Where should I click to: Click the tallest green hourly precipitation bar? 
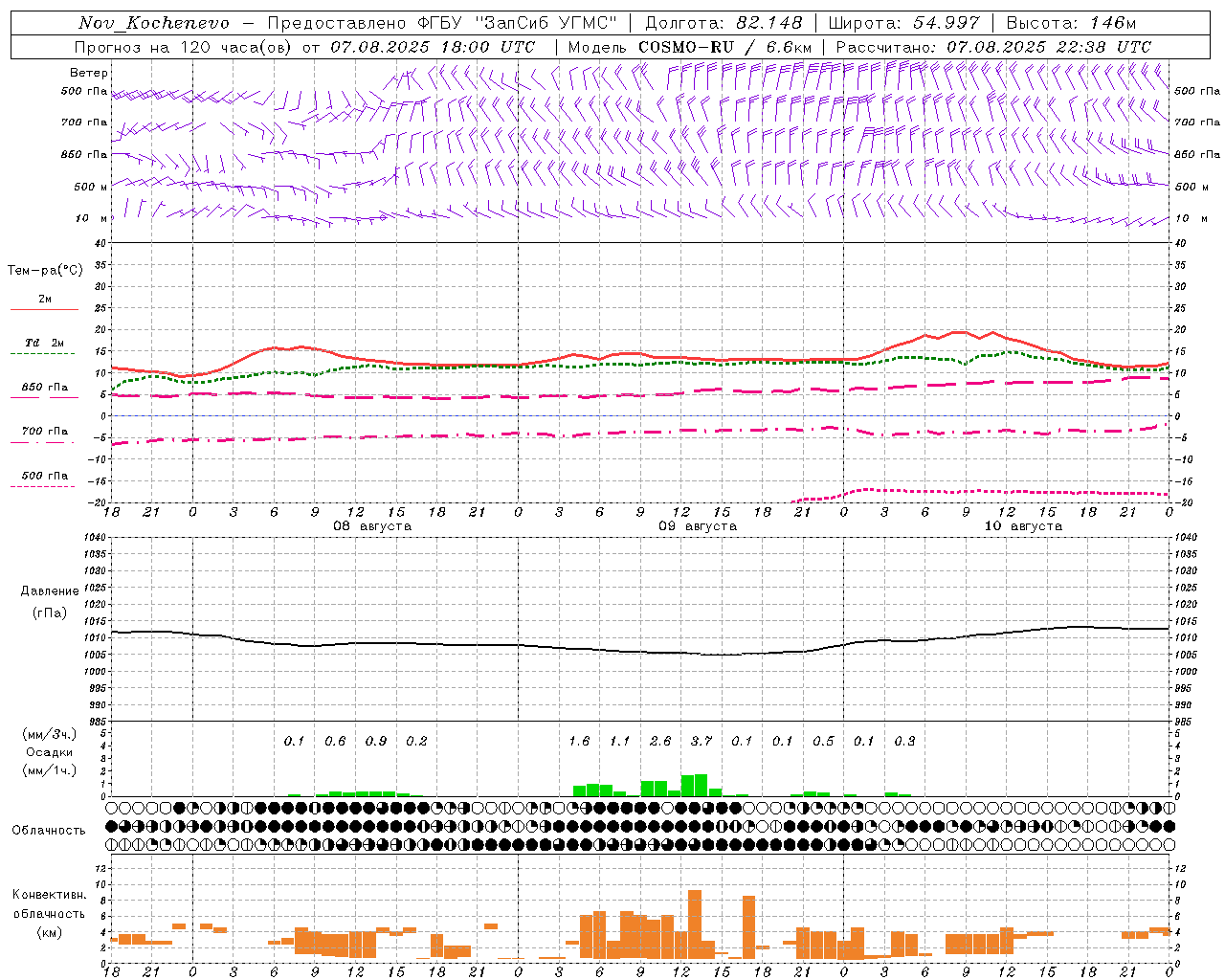[702, 785]
